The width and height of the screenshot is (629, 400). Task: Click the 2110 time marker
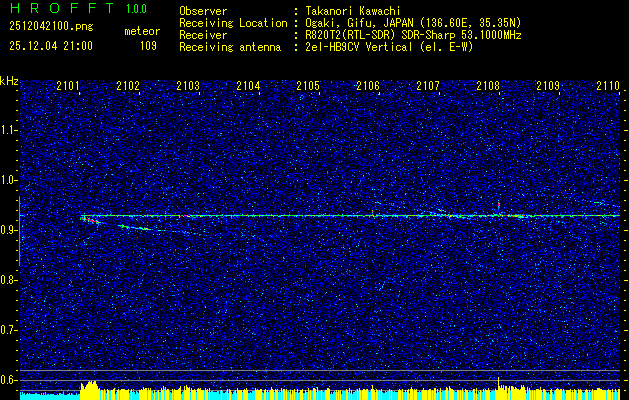(608, 85)
